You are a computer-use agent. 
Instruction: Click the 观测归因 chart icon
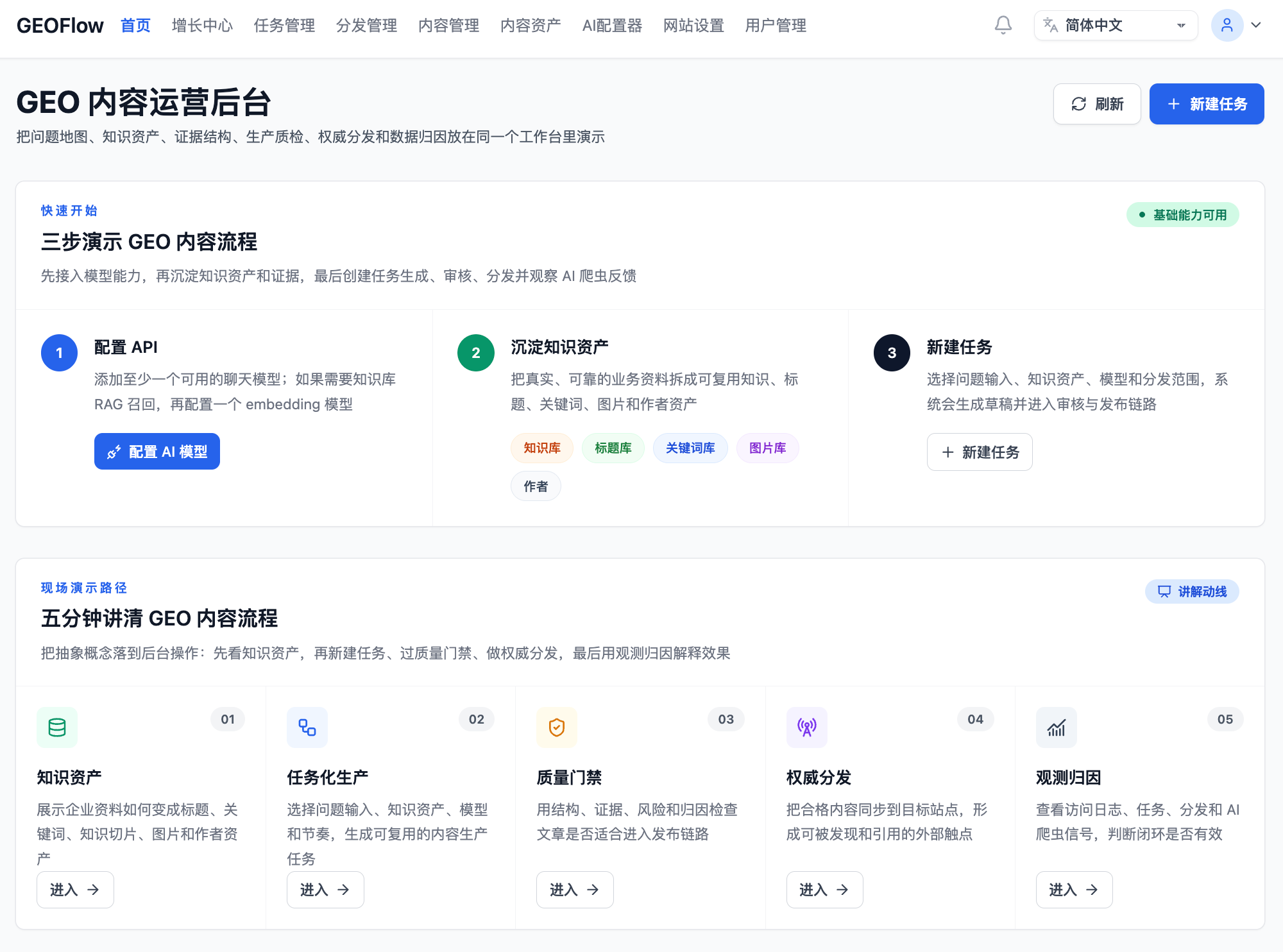pyautogui.click(x=1057, y=727)
